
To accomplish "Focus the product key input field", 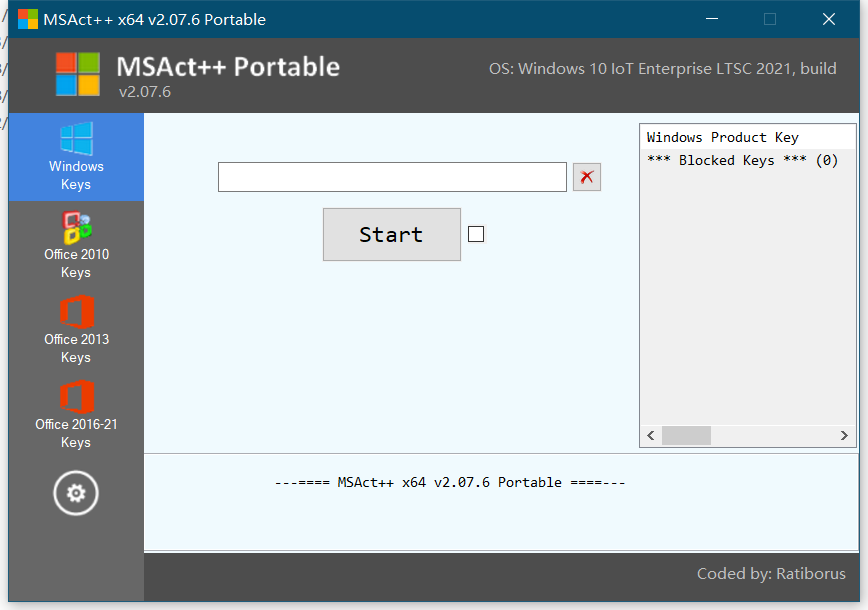I will pos(392,177).
